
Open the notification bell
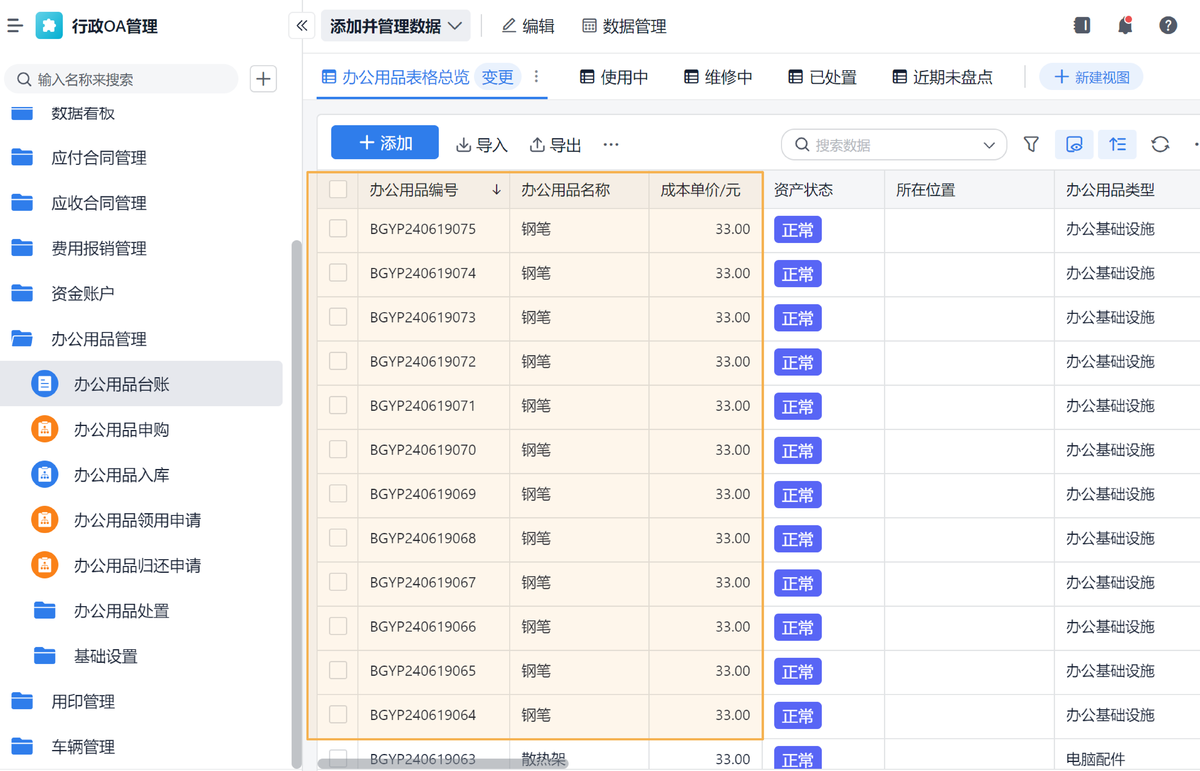point(1125,26)
